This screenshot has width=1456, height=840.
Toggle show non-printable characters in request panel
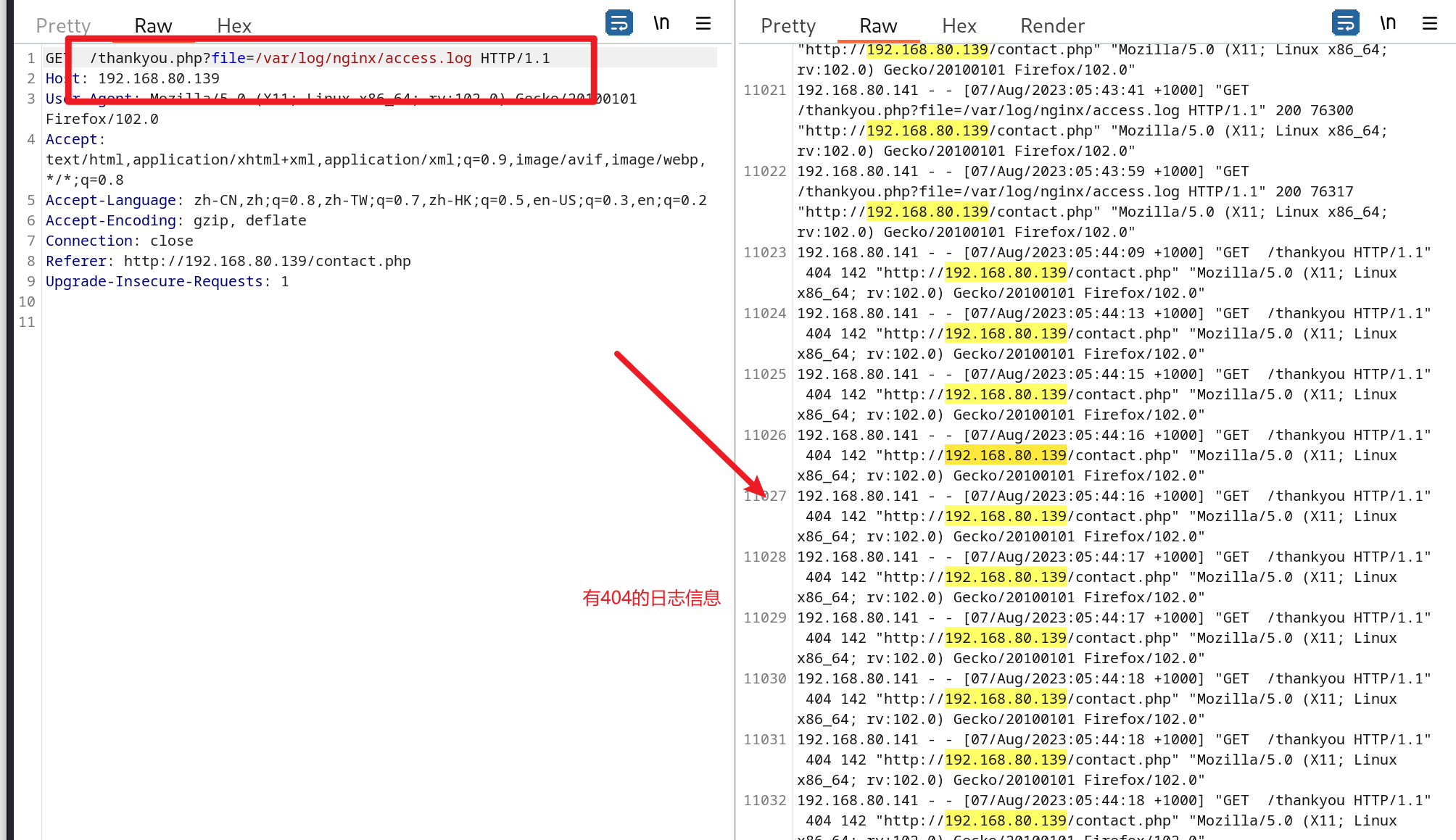(x=661, y=23)
